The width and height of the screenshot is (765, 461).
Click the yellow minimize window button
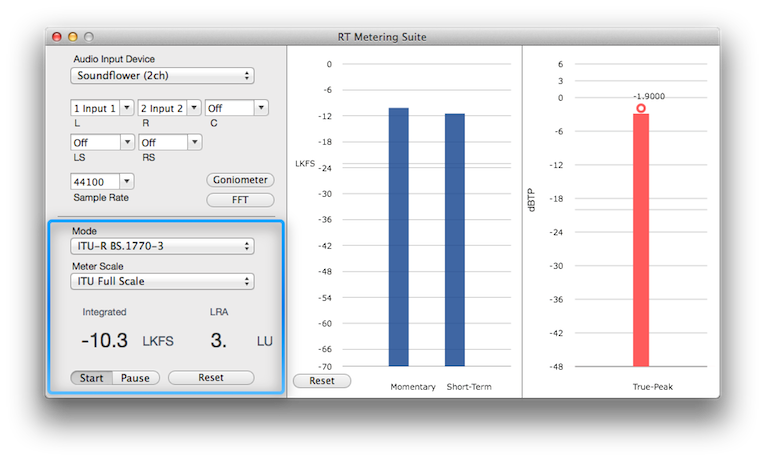coord(72,36)
